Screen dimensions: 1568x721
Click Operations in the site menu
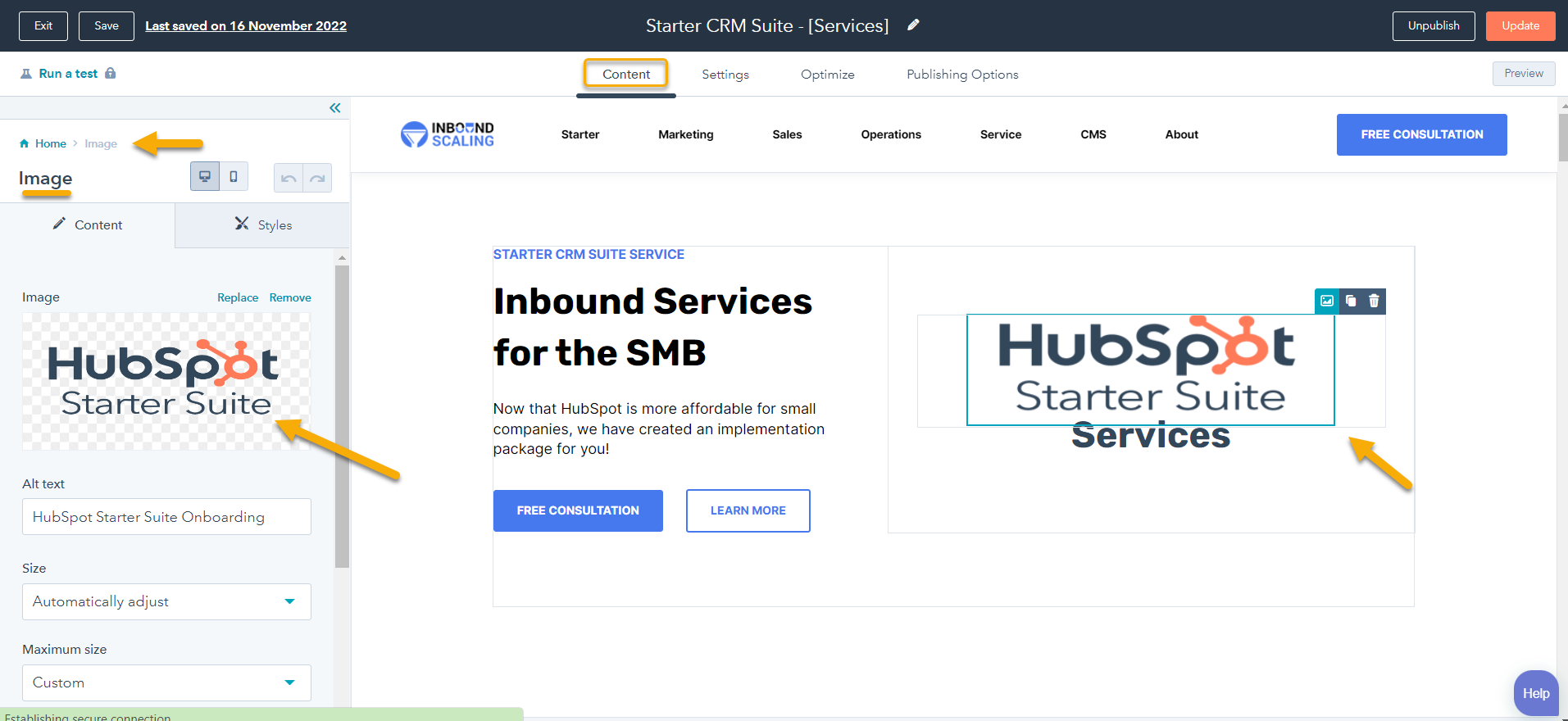[891, 134]
